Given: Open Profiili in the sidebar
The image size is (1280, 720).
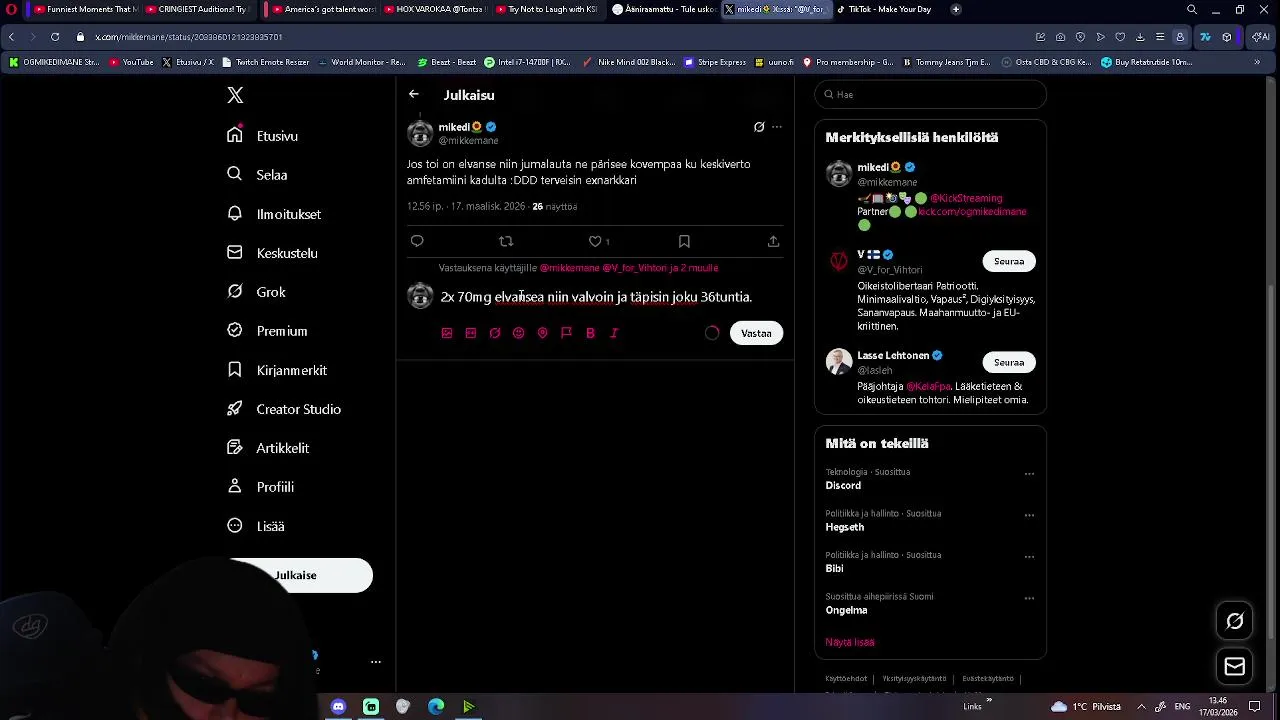Looking at the screenshot, I should point(260,487).
